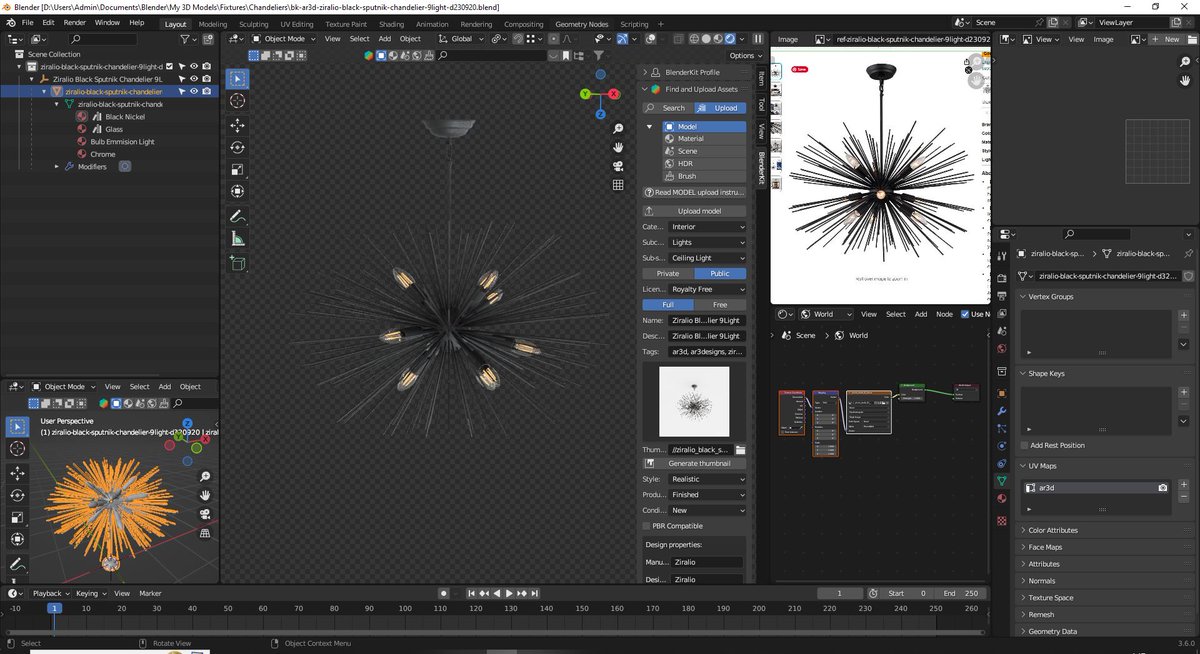Viewport: 1200px width, 654px height.
Task: Select the Rotate tool in main viewport toolbar
Action: tap(237, 147)
